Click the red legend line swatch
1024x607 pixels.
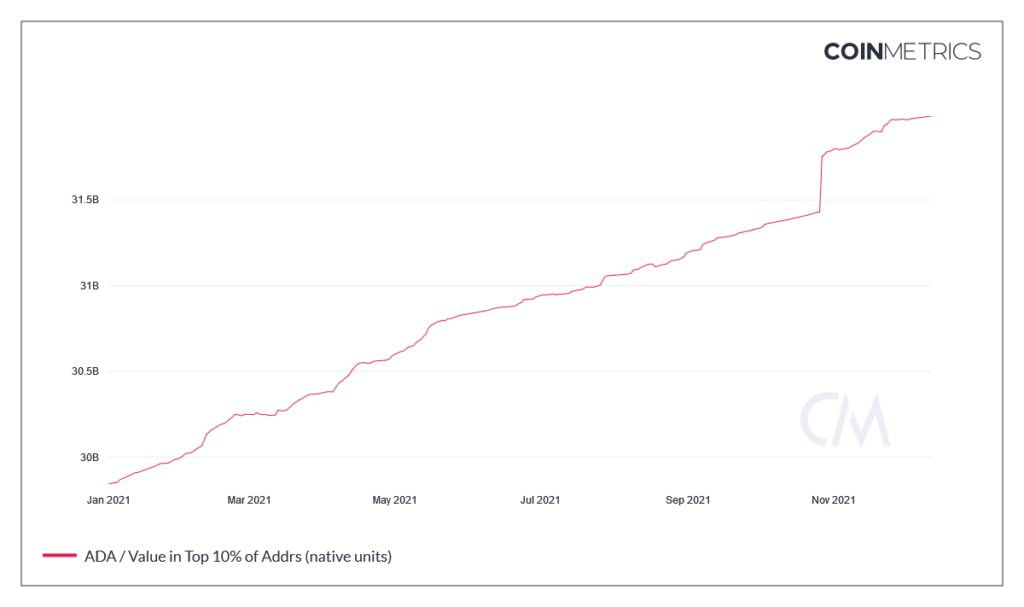59,555
